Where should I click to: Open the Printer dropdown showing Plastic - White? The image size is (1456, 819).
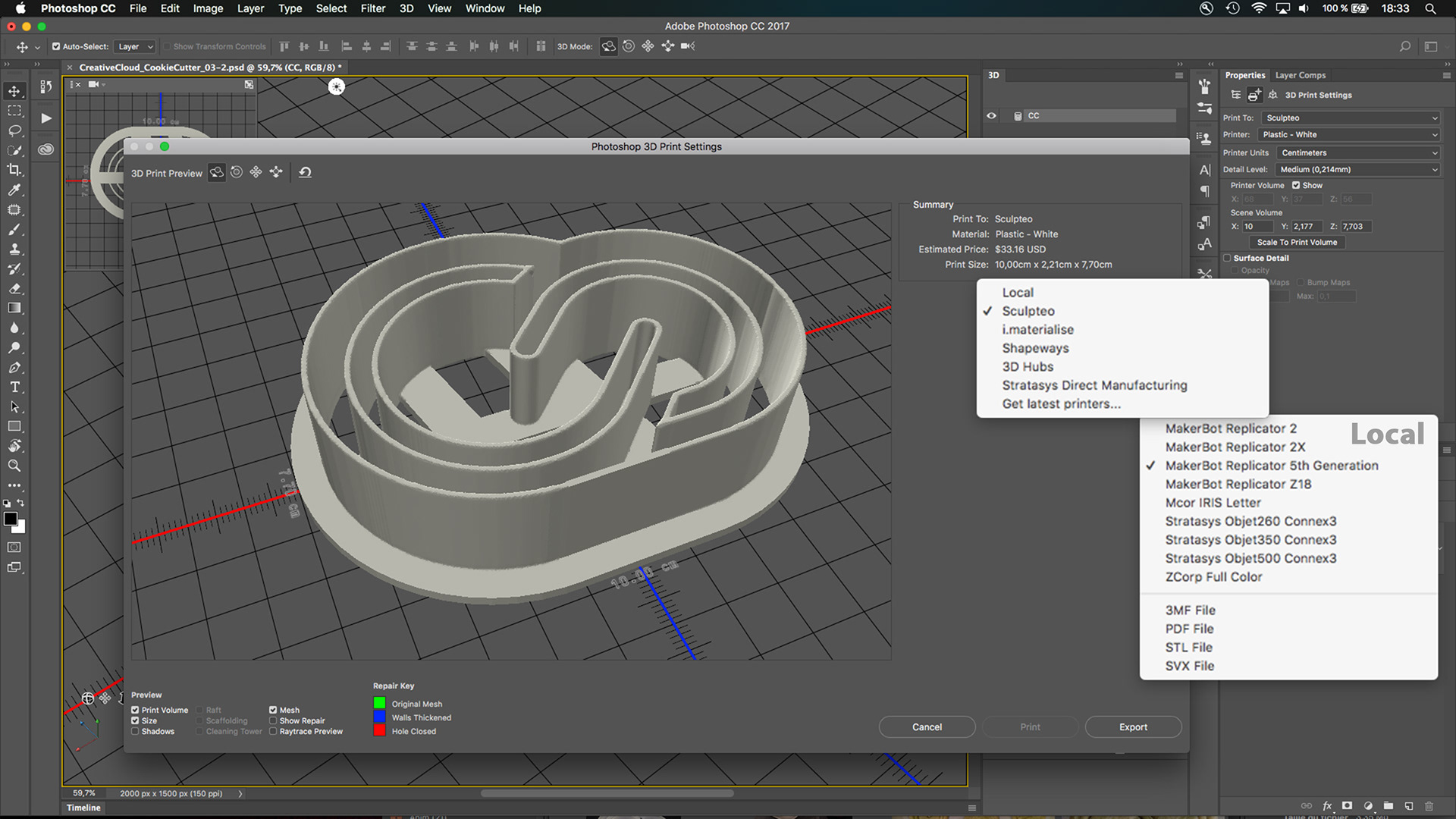[1348, 134]
